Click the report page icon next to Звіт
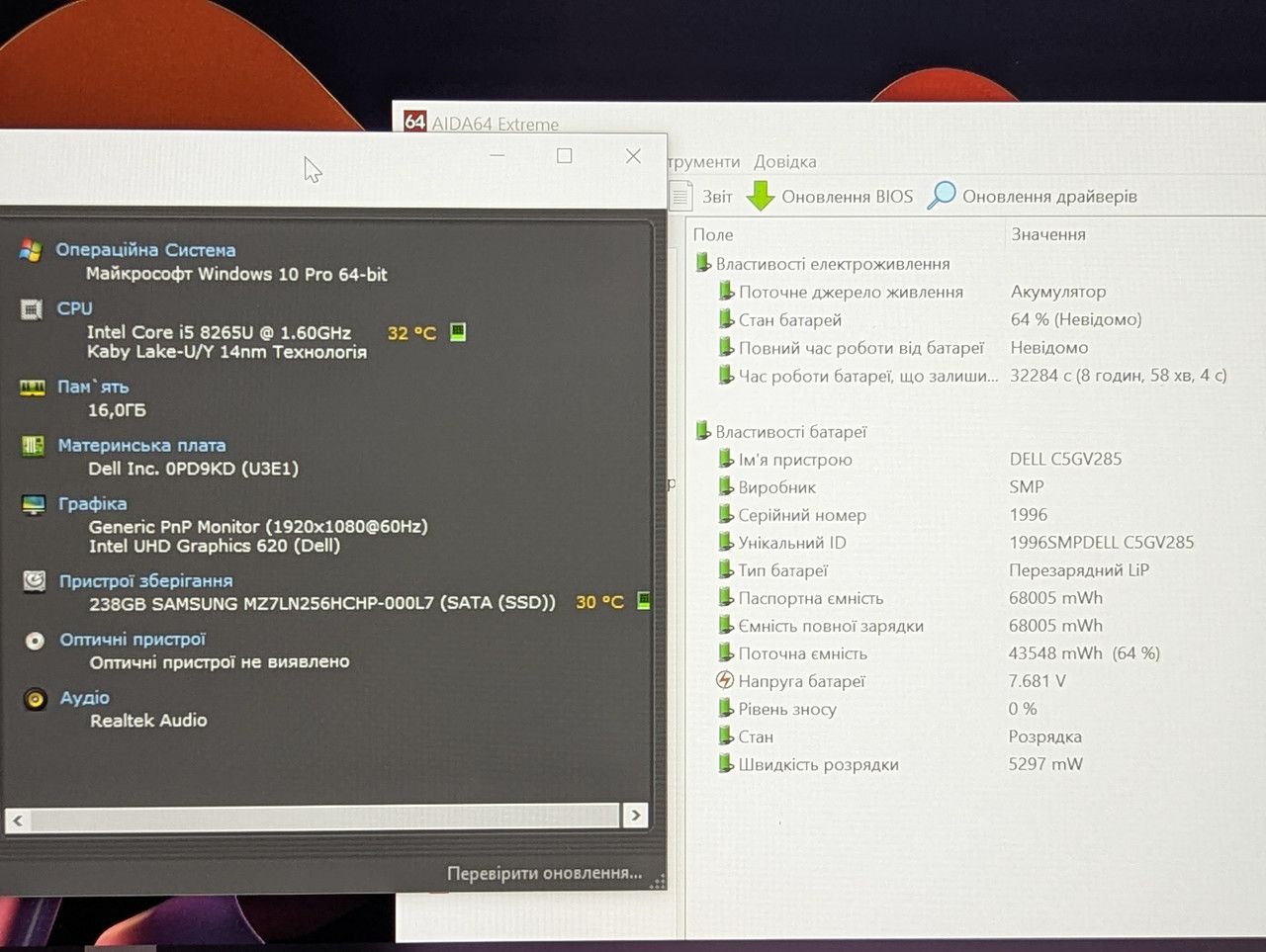This screenshot has width=1266, height=952. [x=680, y=196]
